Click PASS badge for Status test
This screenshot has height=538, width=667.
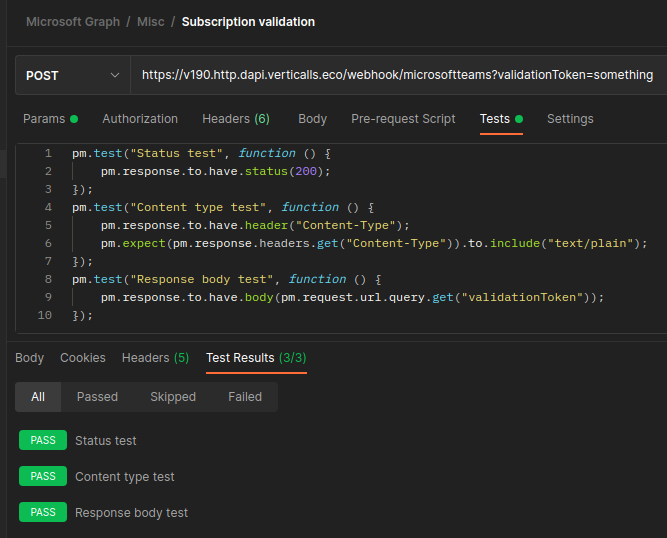coord(43,441)
